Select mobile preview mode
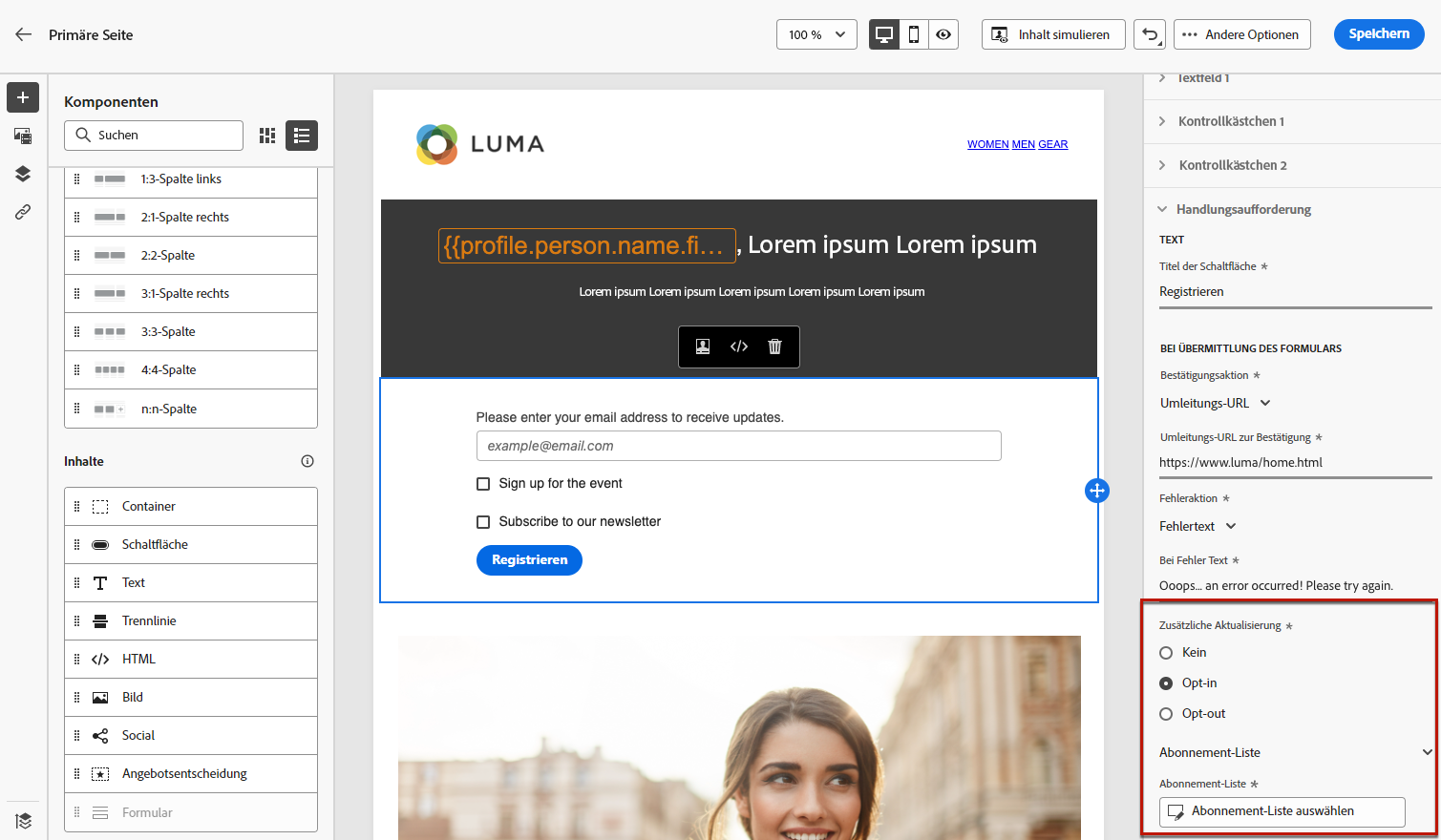The image size is (1441, 840). pyautogui.click(x=914, y=34)
